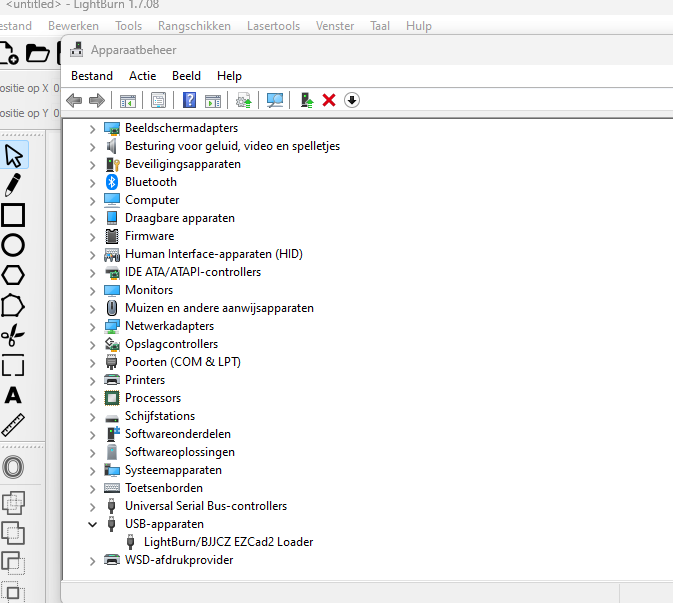This screenshot has height=603, width=673.
Task: Click the show/hide action pane icon
Action: tap(213, 101)
